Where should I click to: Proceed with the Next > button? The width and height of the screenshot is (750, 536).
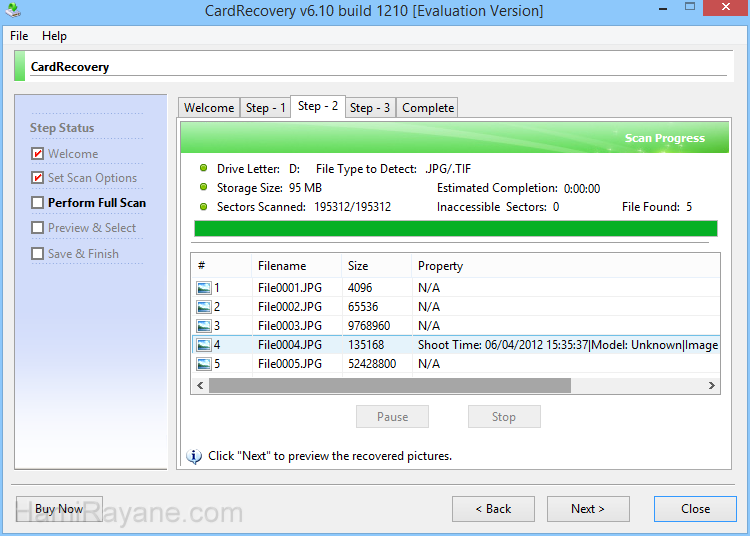point(588,509)
